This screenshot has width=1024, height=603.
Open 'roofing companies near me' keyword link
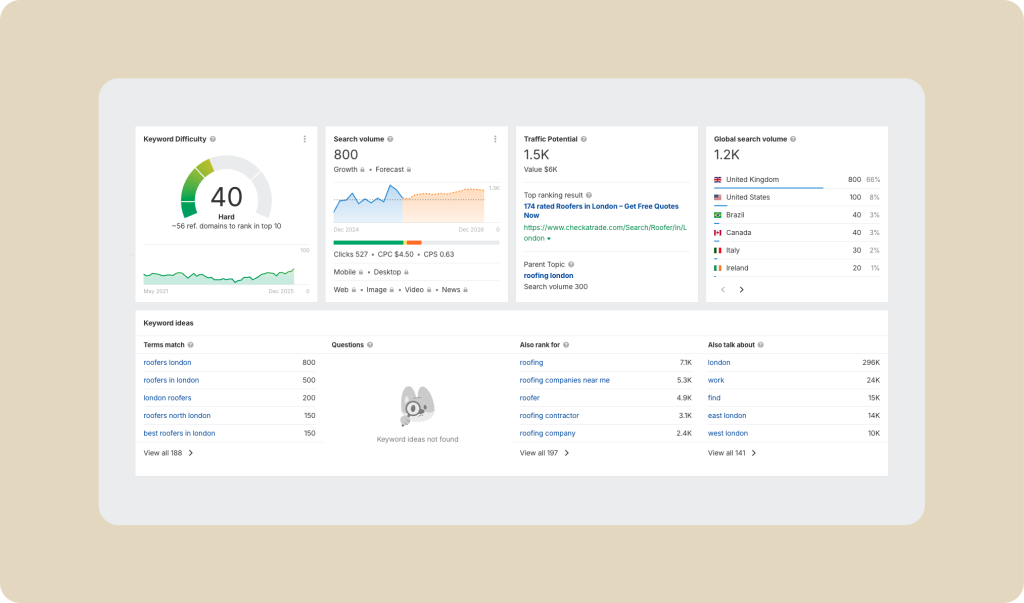[x=564, y=380]
